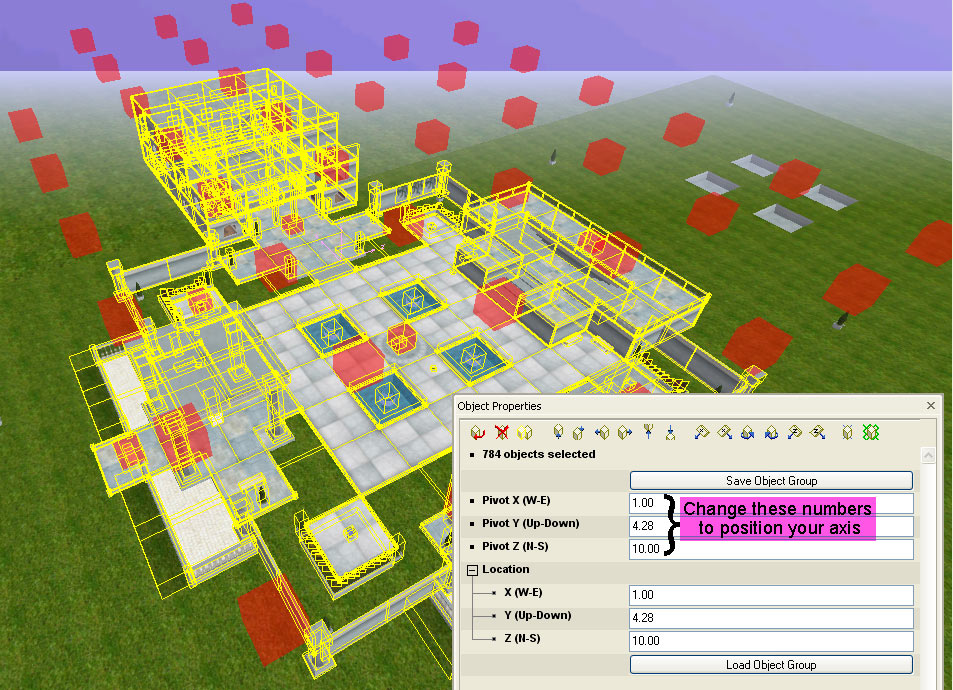Click the first rotate Z axis icon

click(x=794, y=432)
